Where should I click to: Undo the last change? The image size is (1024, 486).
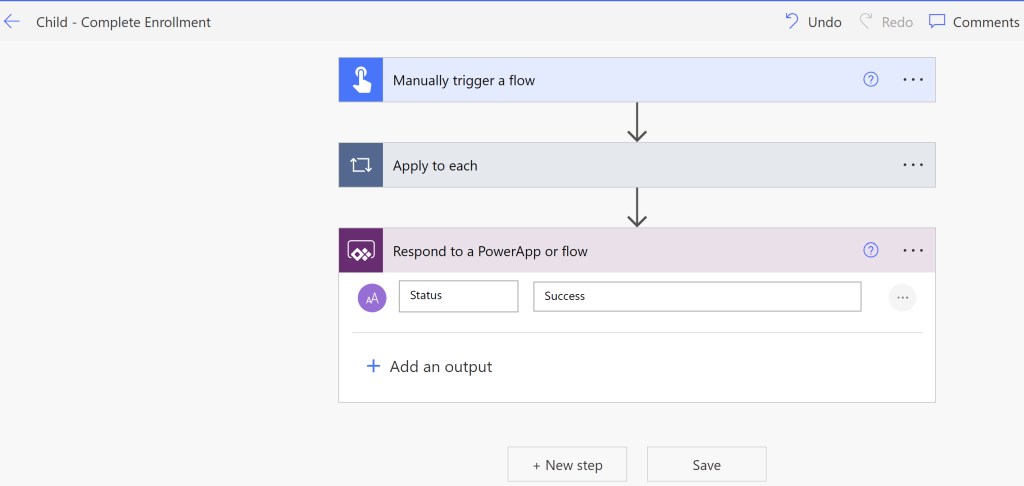pos(813,21)
